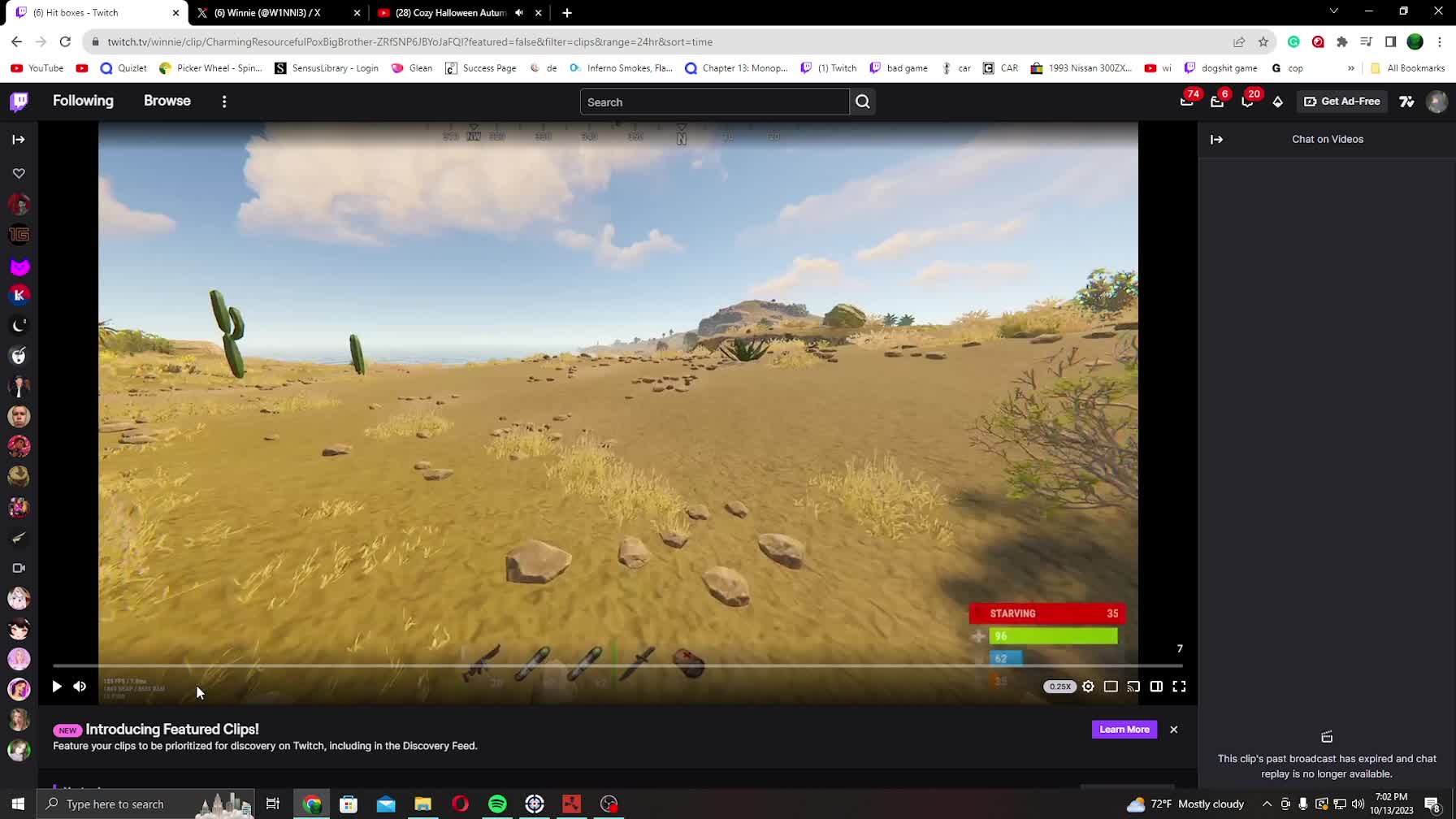Viewport: 1456px width, 819px height.
Task: Expand the left sidebar with arrow icon
Action: coord(19,140)
